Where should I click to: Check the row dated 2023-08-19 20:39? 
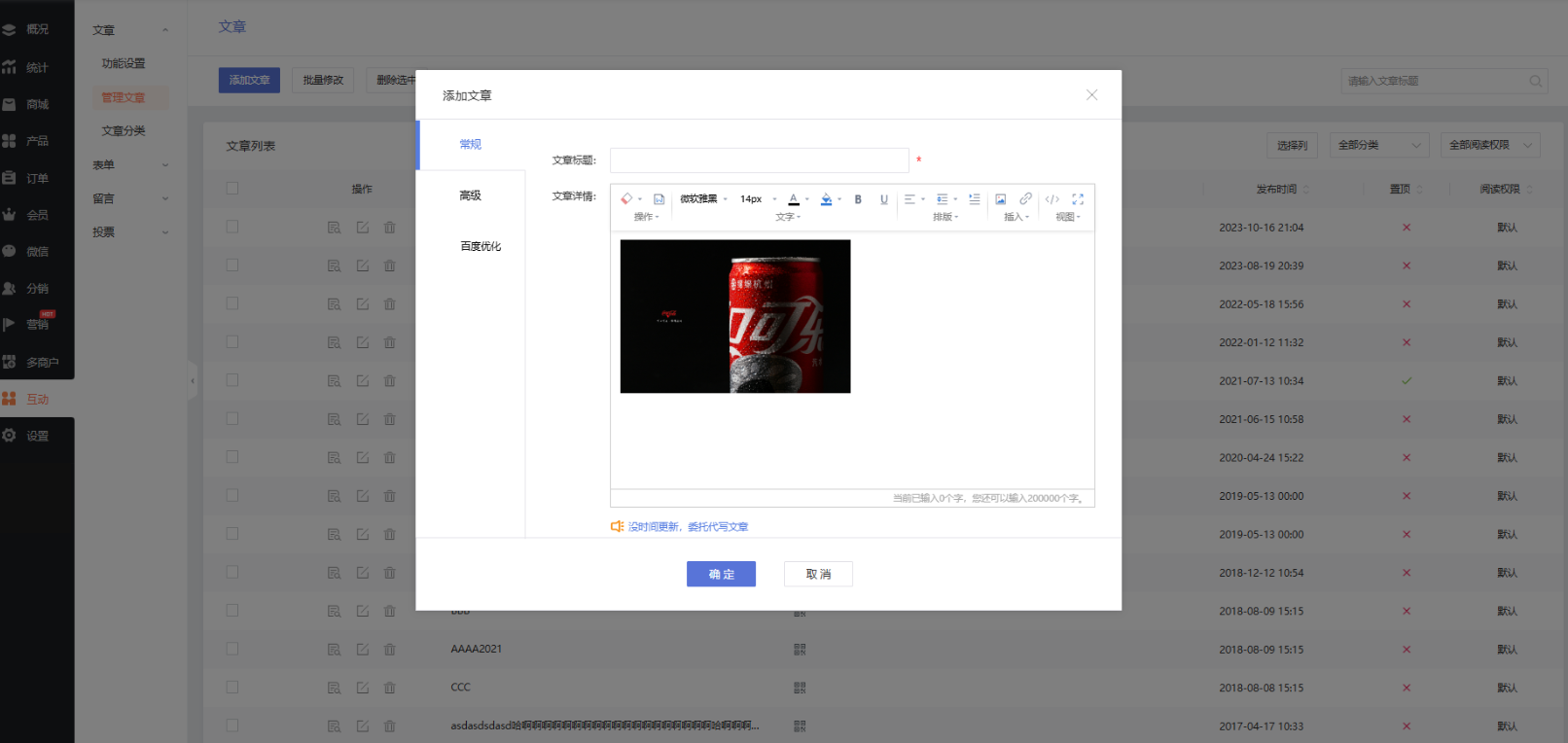pos(232,265)
